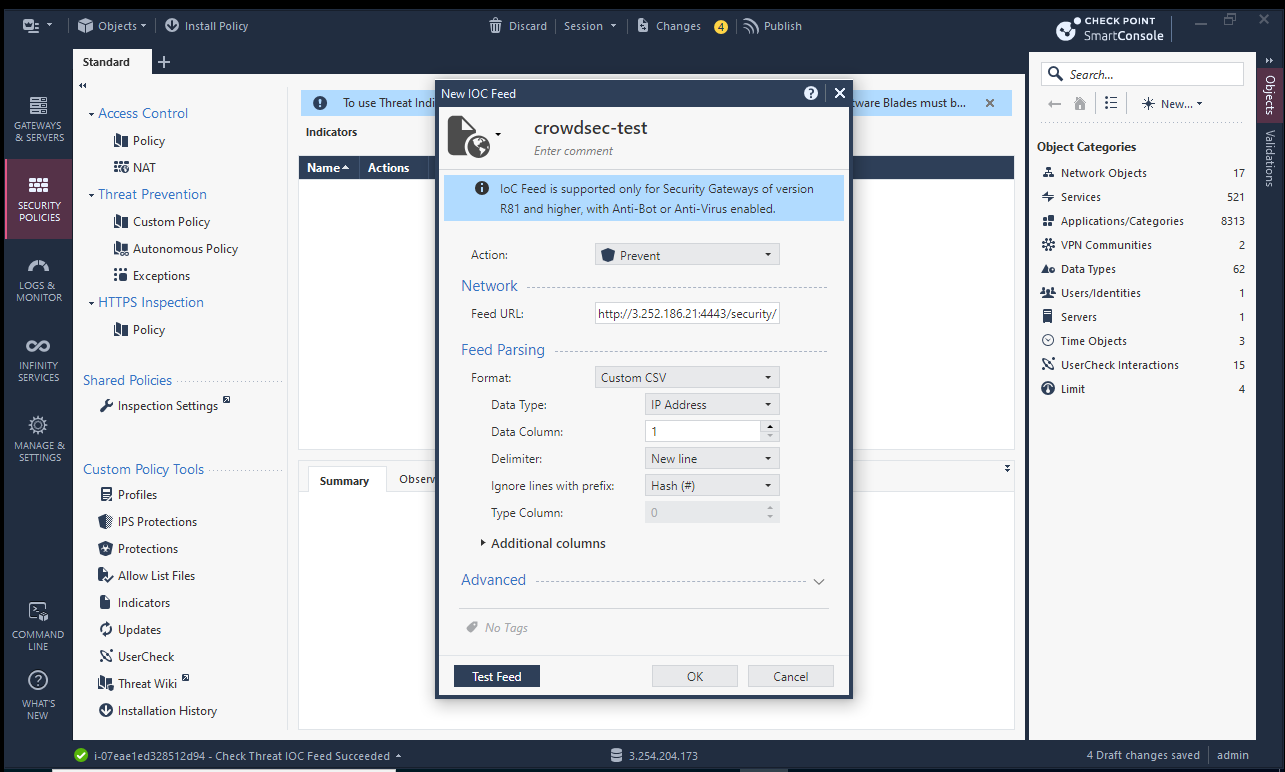
Task: Switch to the Summary tab
Action: pos(344,481)
